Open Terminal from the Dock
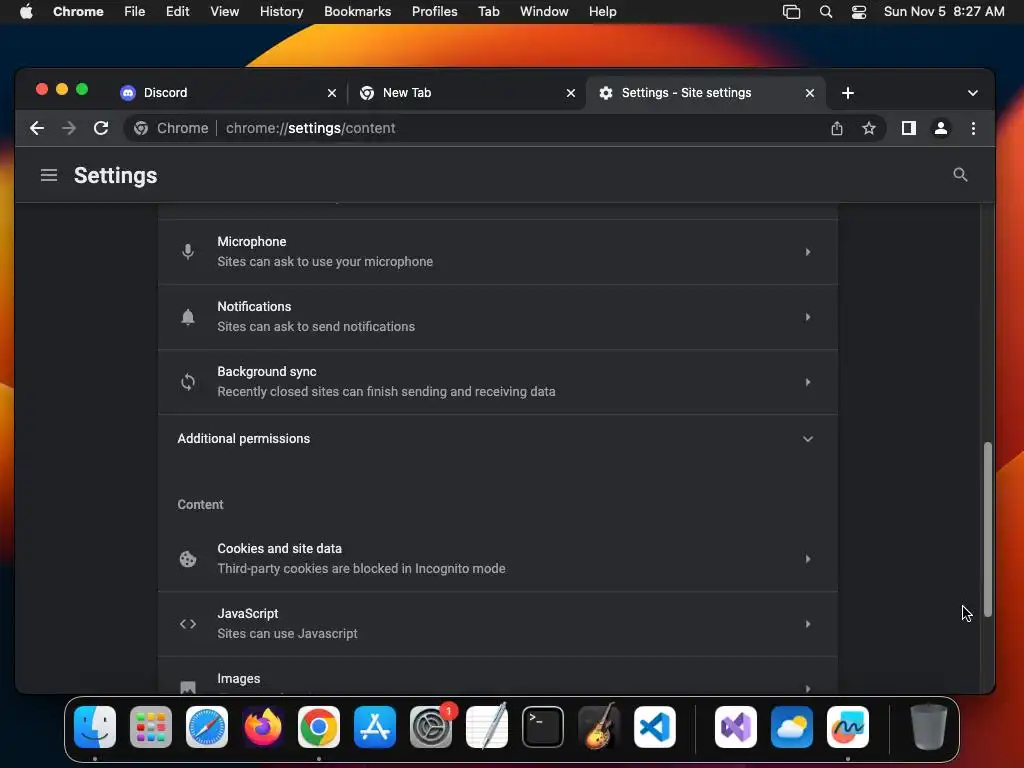The width and height of the screenshot is (1024, 768). coord(543,727)
